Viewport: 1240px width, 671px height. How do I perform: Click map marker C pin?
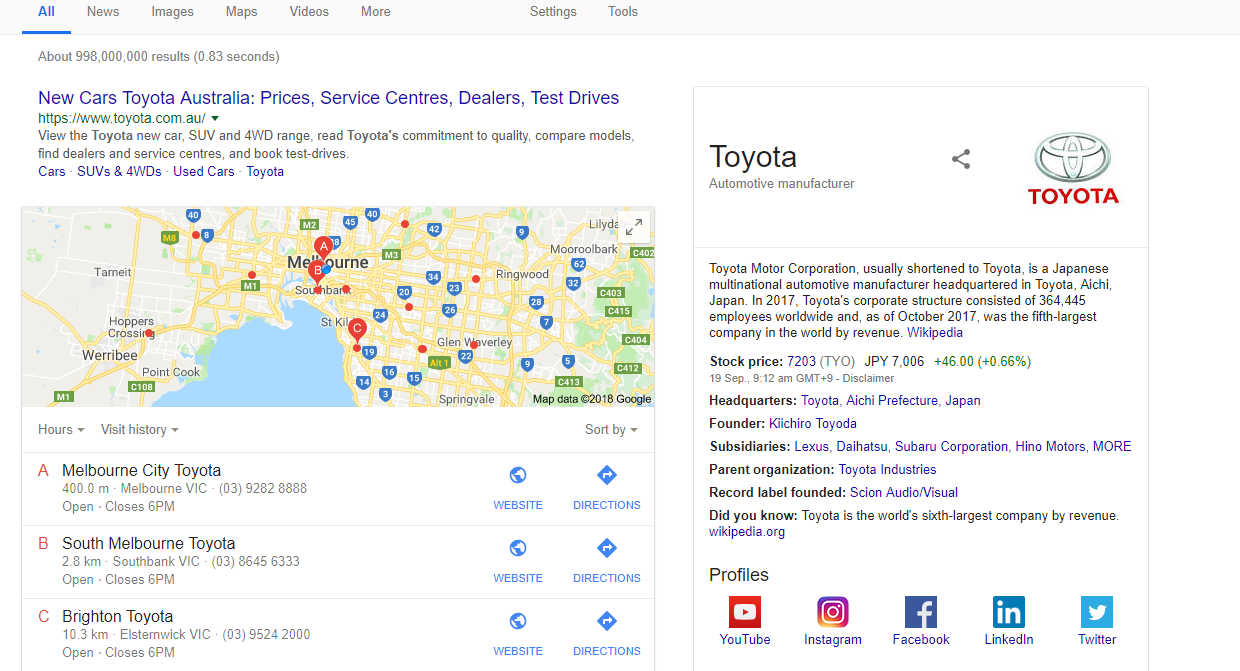[x=358, y=331]
